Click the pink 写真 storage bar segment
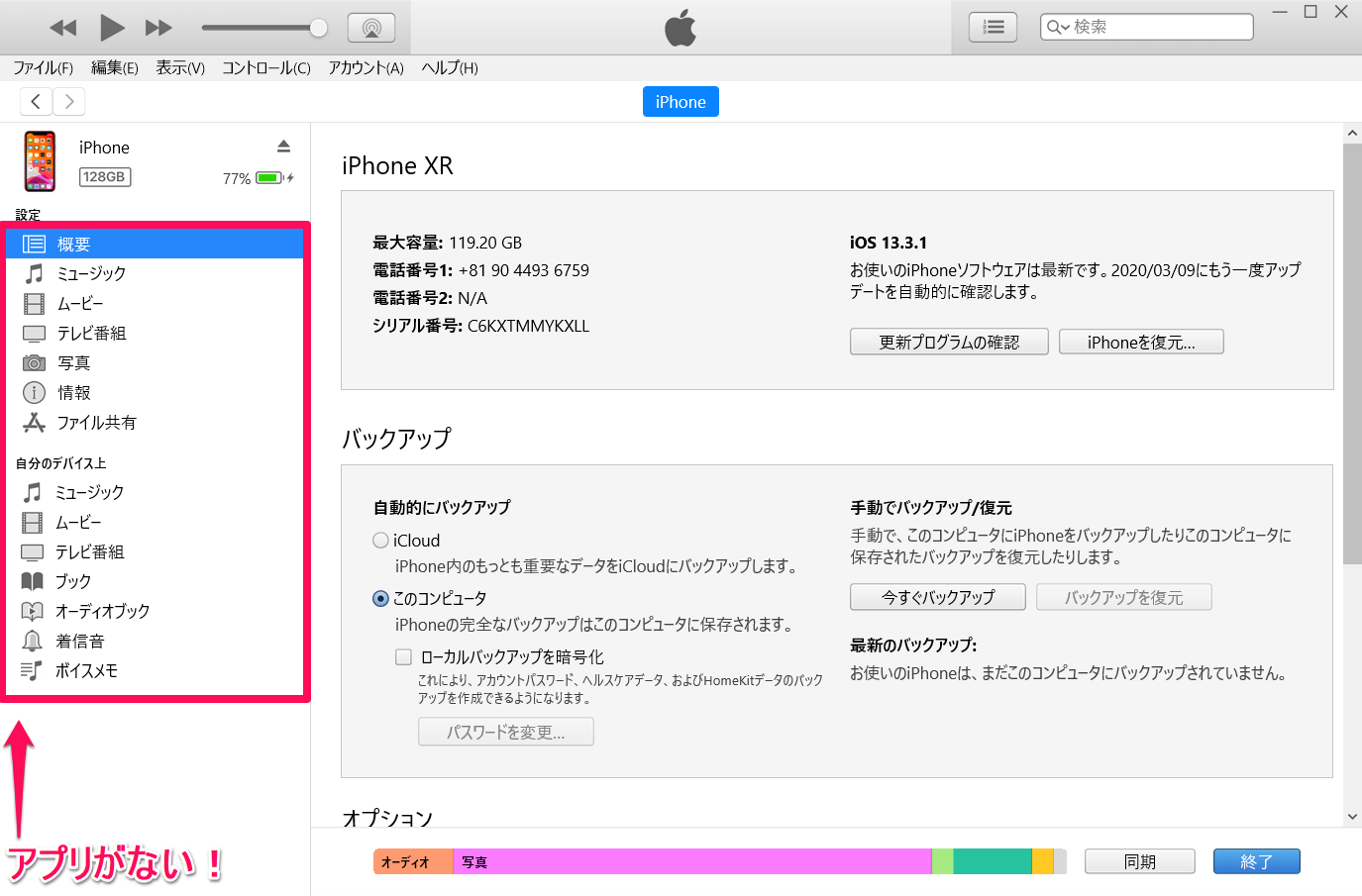The width and height of the screenshot is (1362, 896). tap(692, 861)
